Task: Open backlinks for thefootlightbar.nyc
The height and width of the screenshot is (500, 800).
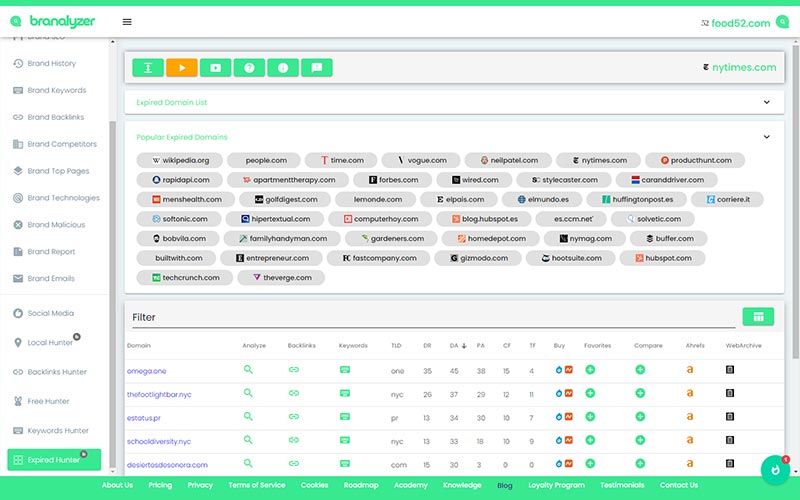Action: tap(294, 393)
